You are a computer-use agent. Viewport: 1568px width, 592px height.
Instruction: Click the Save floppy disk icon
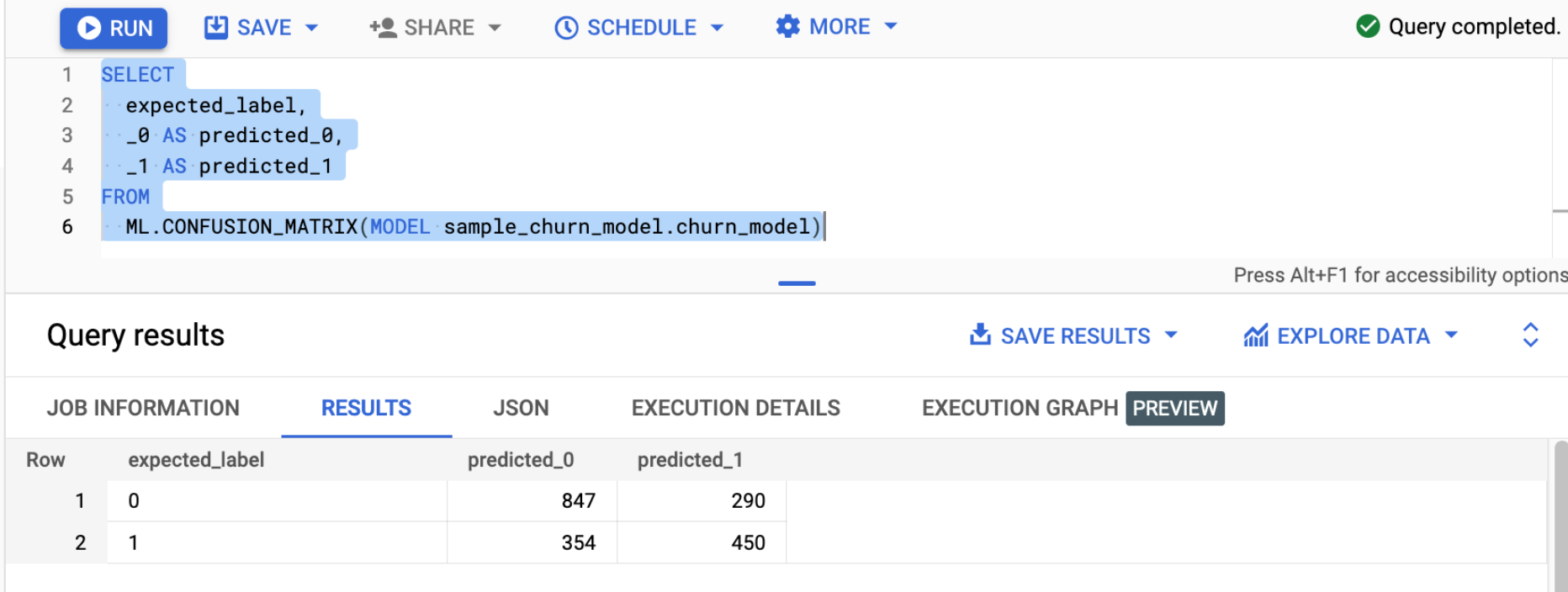[216, 28]
